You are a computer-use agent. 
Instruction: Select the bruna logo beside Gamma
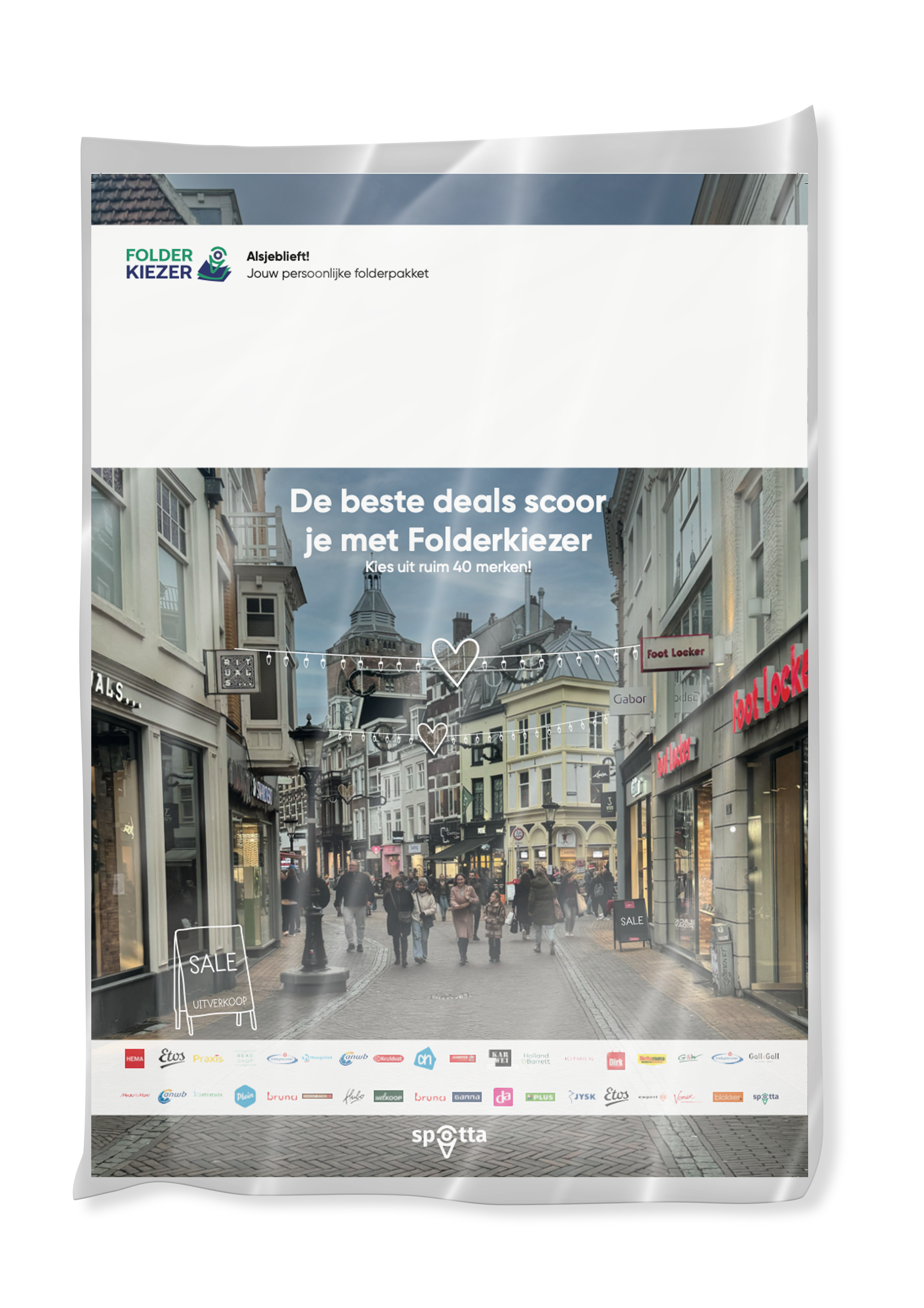(430, 1097)
